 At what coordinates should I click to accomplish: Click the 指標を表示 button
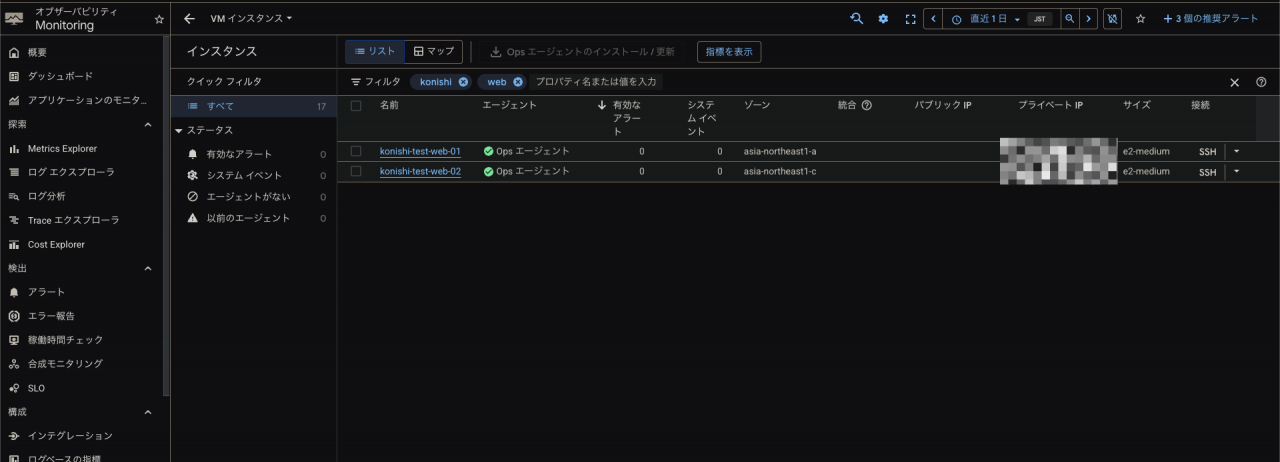point(728,51)
